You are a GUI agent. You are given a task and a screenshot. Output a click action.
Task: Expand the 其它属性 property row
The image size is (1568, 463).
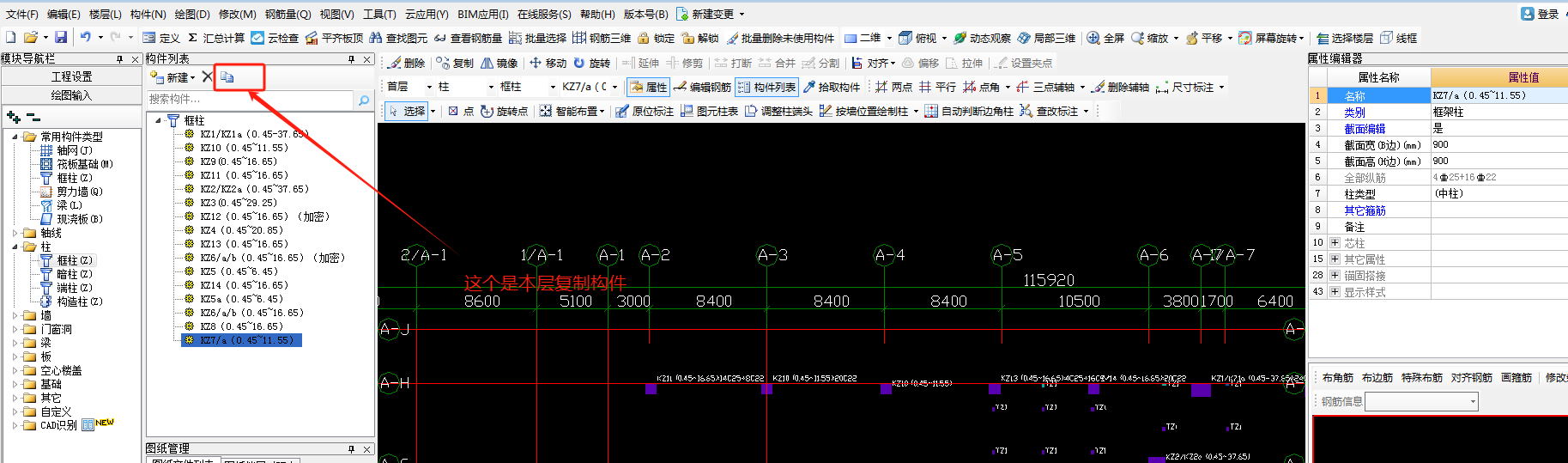1335,259
